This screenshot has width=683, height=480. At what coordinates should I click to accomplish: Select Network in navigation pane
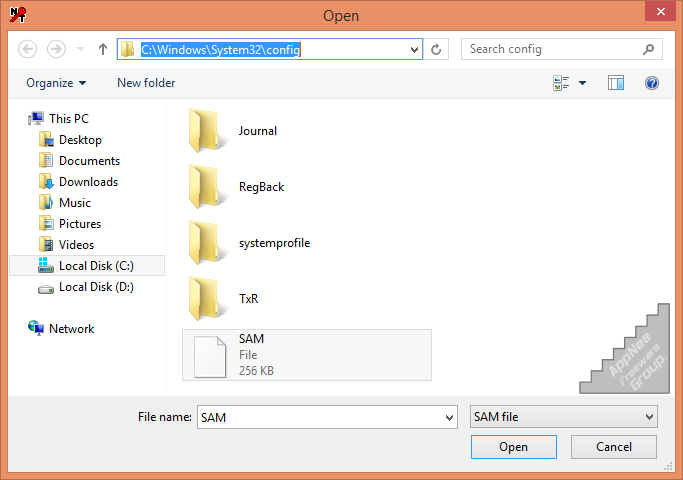coord(71,328)
